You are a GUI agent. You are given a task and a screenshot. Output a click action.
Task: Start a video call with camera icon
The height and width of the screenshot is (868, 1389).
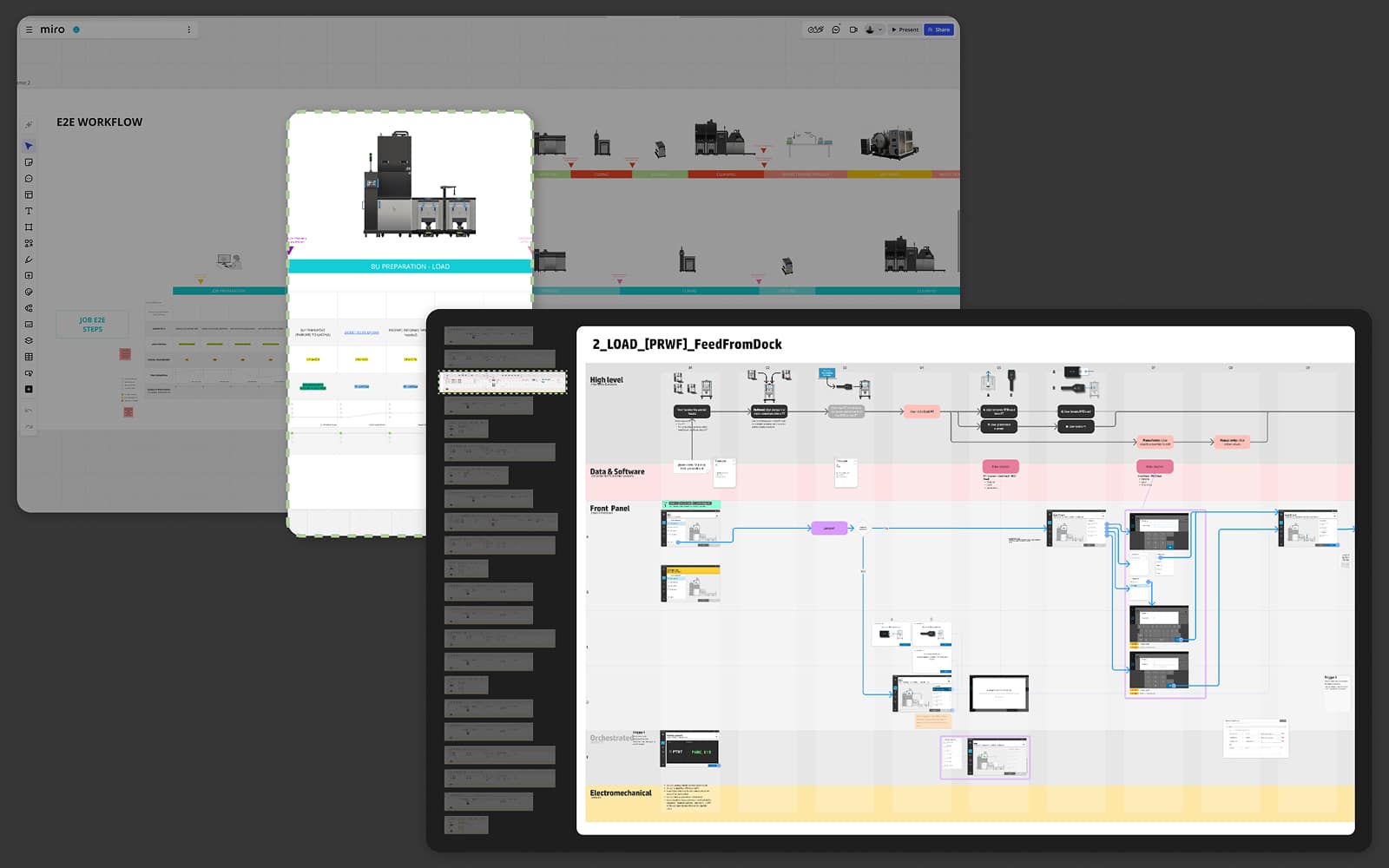(853, 30)
